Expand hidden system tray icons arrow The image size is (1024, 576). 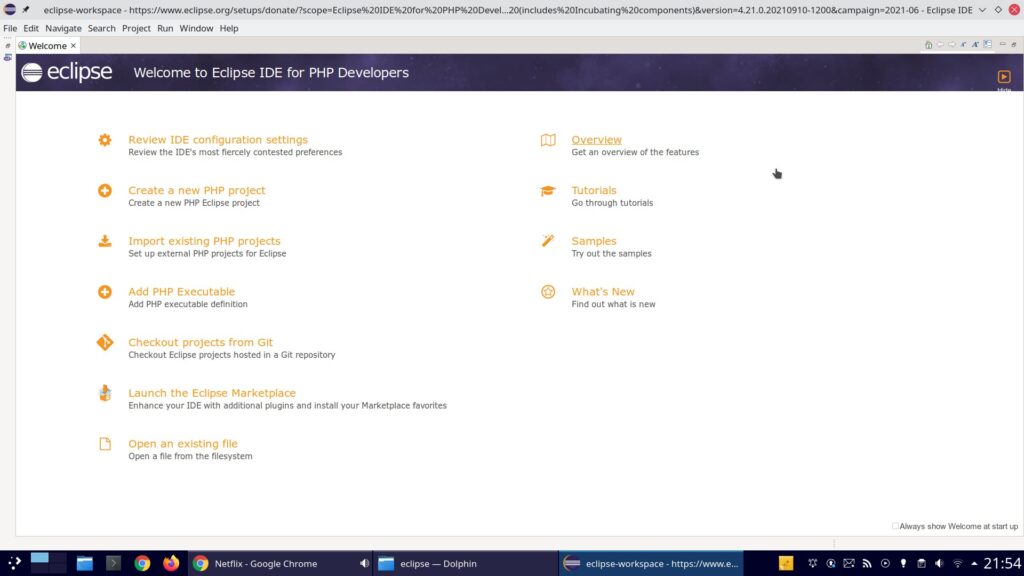point(974,564)
